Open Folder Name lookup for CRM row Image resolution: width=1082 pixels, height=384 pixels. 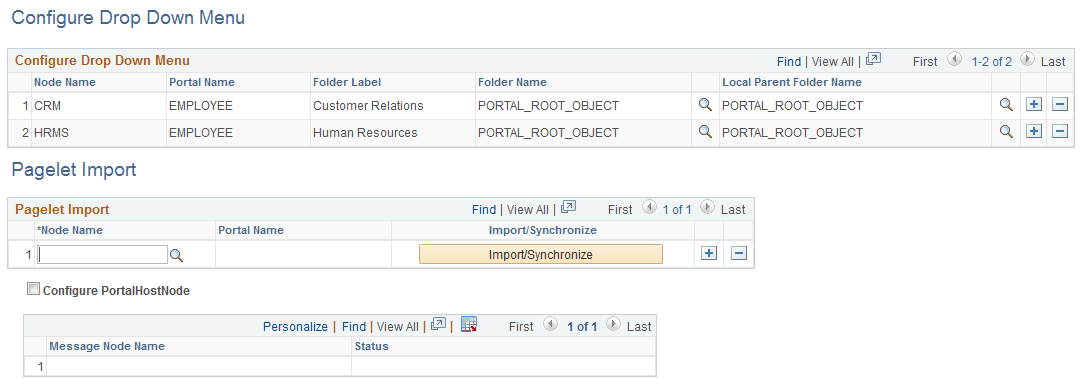pos(705,105)
